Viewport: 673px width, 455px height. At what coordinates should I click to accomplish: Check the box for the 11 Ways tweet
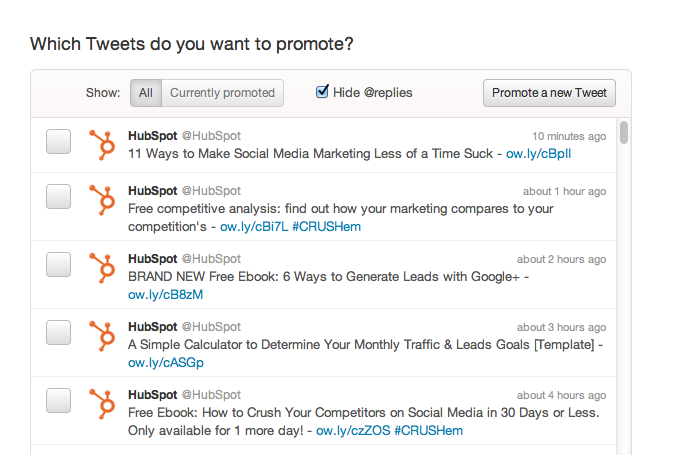(x=58, y=141)
